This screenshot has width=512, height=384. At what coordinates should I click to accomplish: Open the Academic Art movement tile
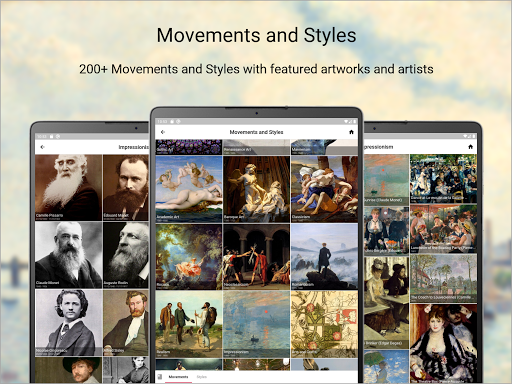coord(189,189)
